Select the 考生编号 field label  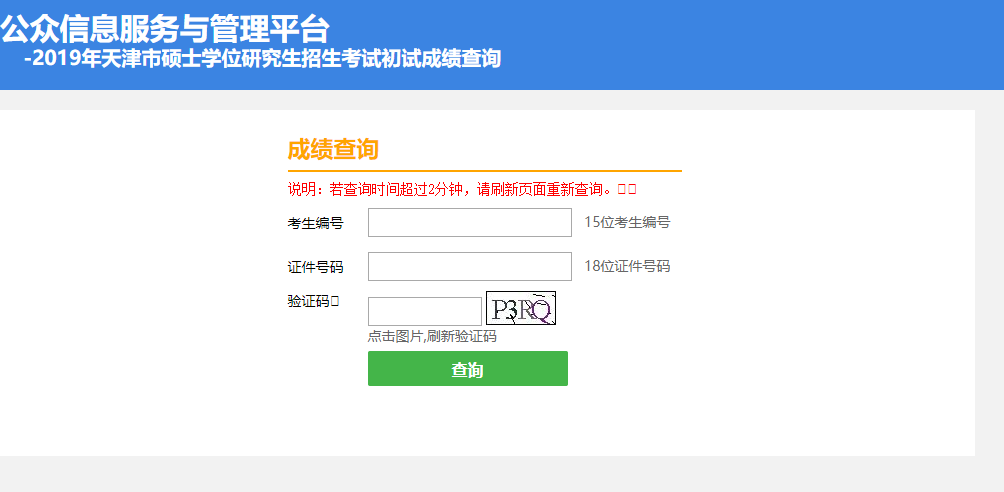(x=315, y=223)
